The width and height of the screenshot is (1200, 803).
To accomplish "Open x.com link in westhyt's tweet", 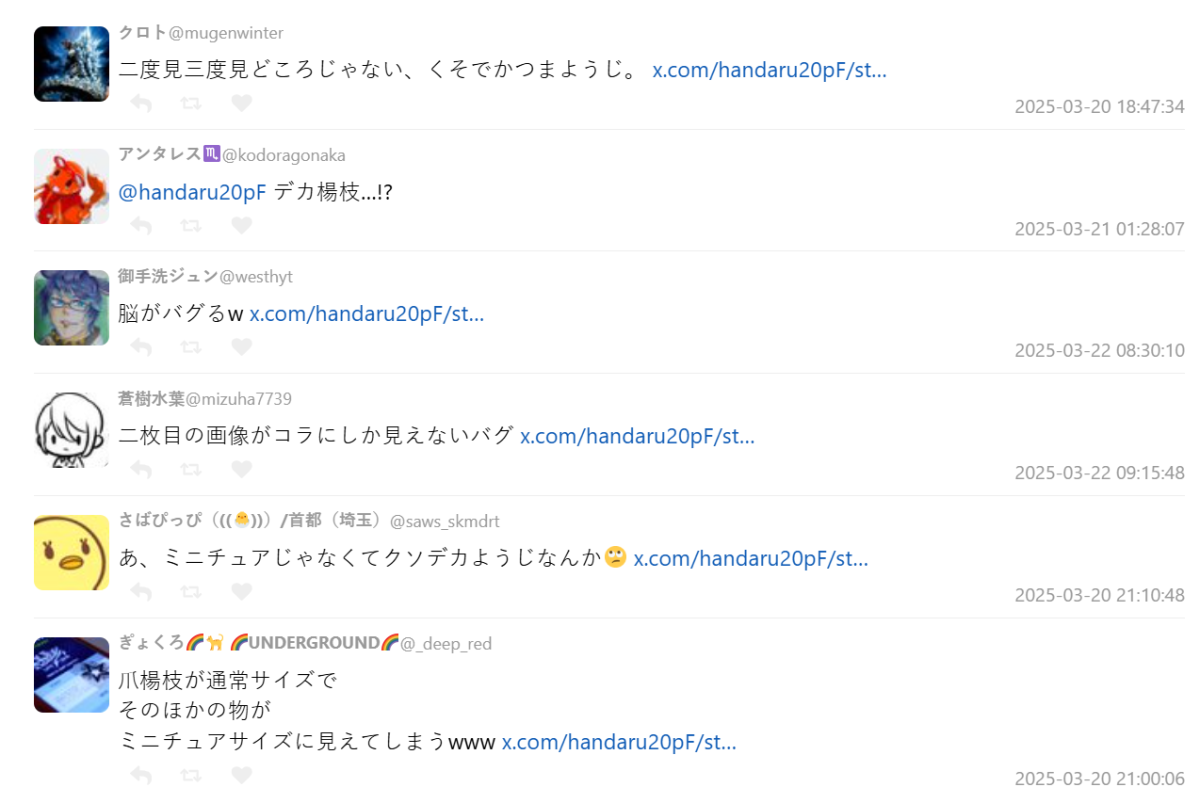I will tap(366, 314).
